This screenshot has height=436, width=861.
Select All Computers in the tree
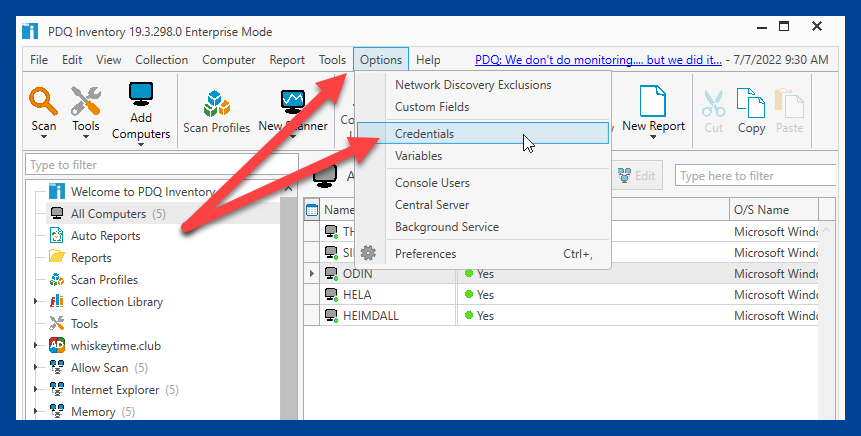coord(108,214)
